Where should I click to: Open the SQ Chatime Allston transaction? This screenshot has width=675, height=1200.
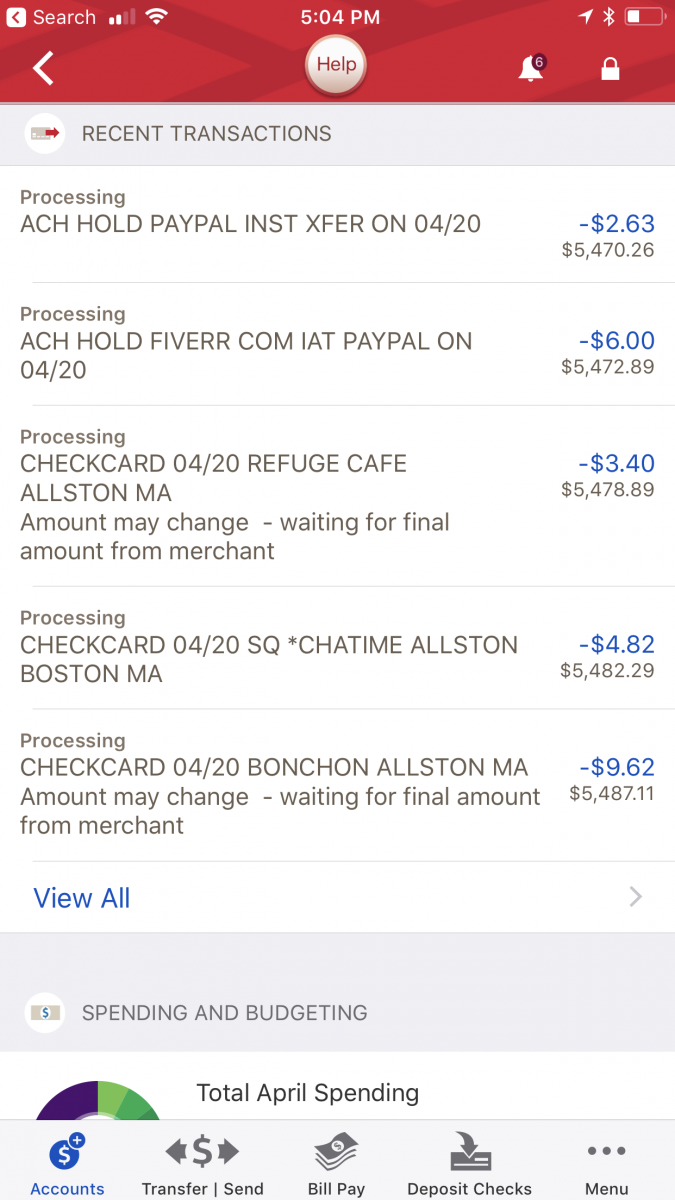tap(269, 659)
